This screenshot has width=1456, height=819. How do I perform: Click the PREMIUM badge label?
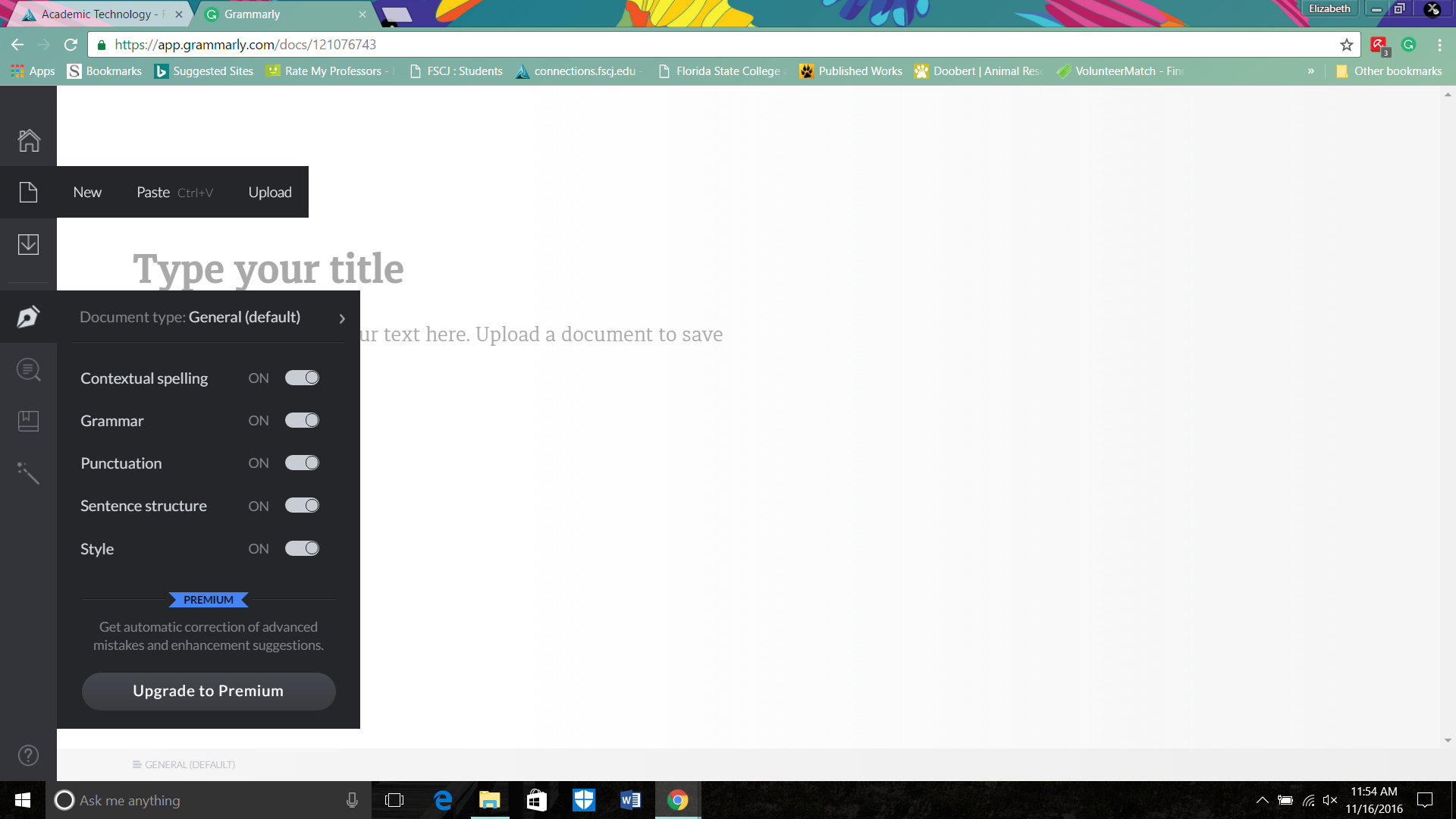click(209, 600)
